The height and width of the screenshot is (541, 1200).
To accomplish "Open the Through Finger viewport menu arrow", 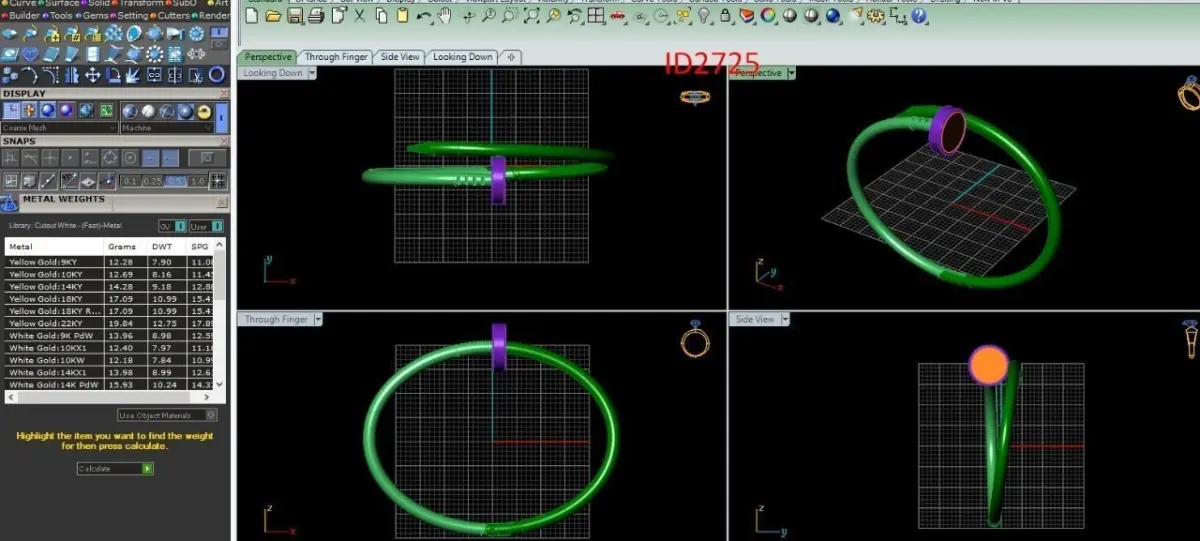I will (x=318, y=319).
